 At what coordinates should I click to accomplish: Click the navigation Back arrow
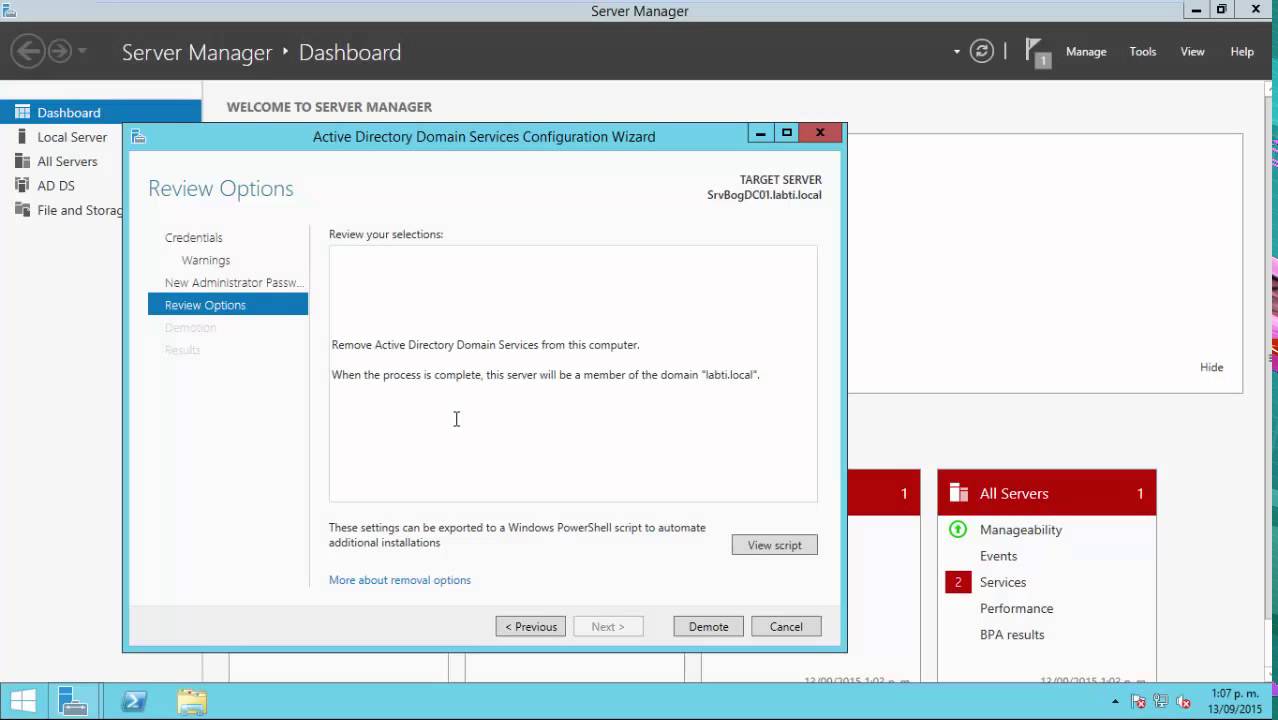[29, 51]
